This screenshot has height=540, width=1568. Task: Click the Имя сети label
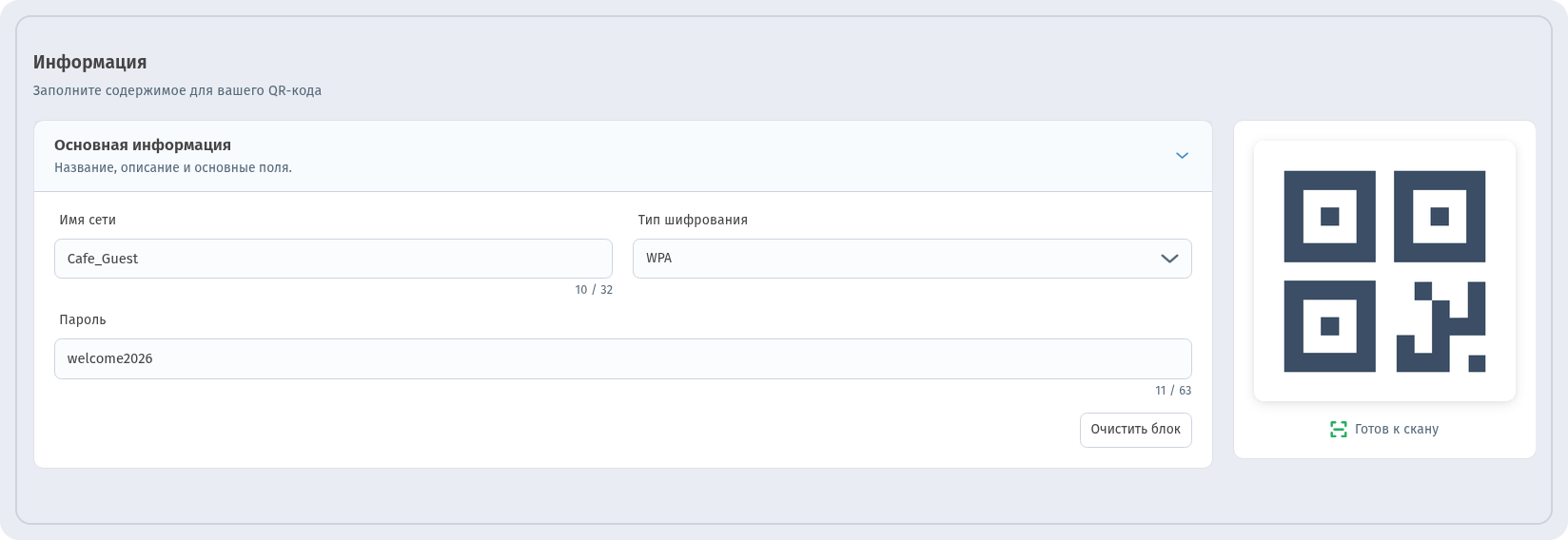[88, 220]
